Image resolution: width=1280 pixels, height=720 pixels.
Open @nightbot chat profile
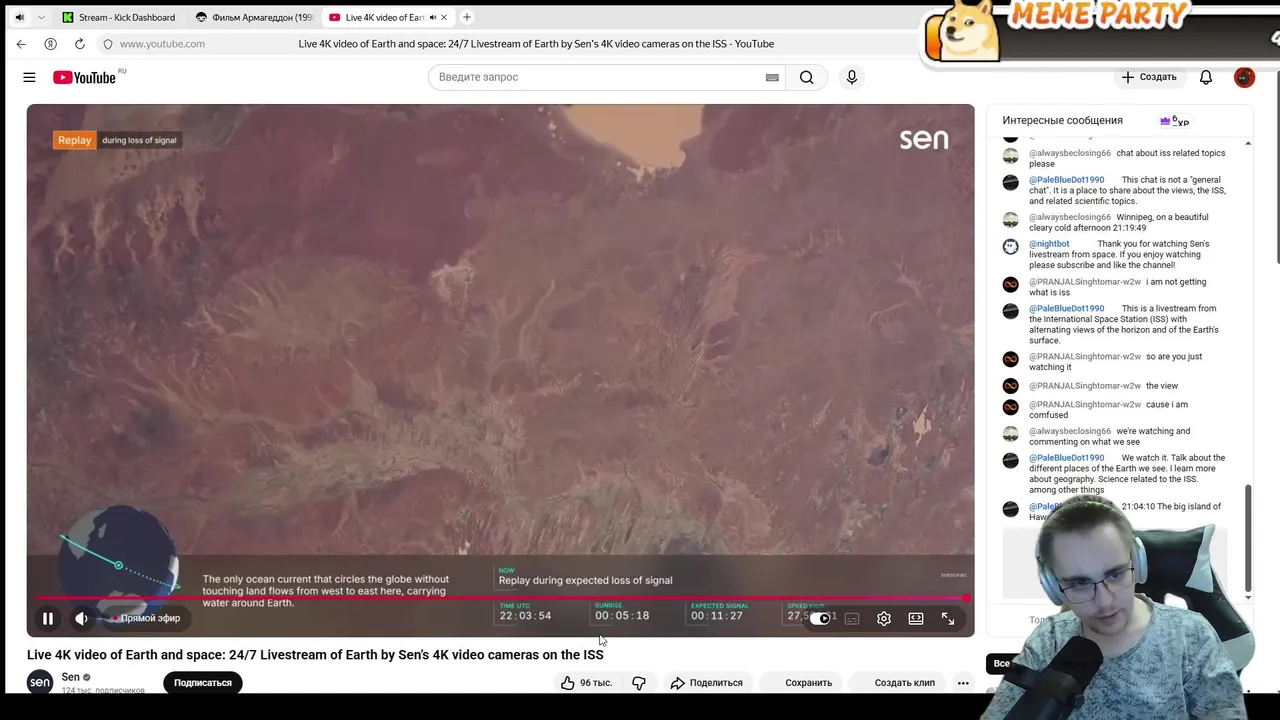click(x=1049, y=244)
